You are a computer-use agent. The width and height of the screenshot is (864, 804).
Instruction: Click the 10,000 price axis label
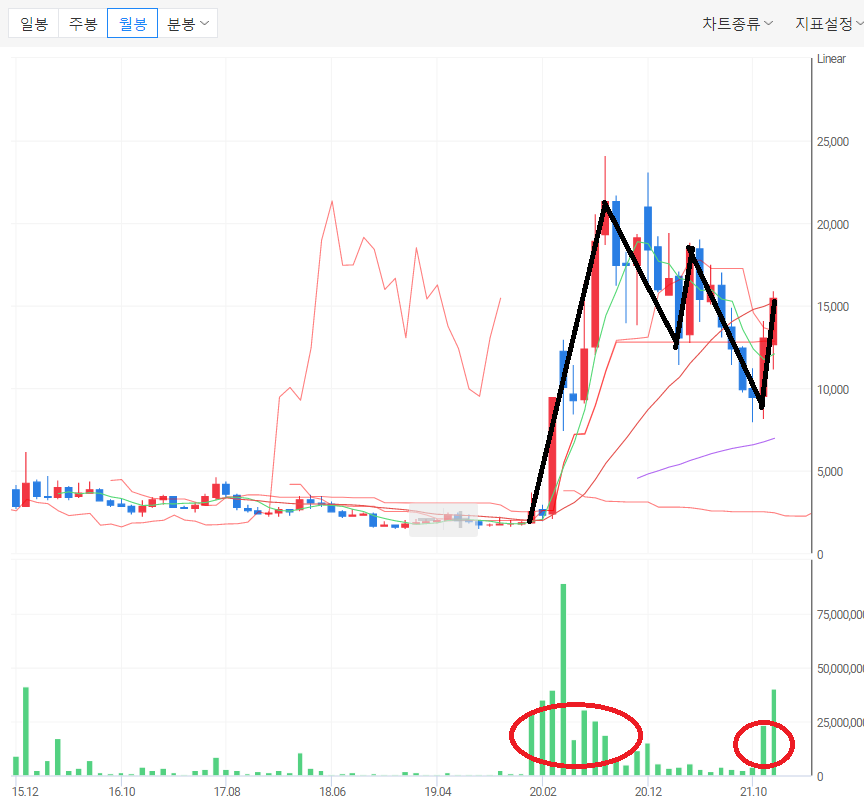833,390
